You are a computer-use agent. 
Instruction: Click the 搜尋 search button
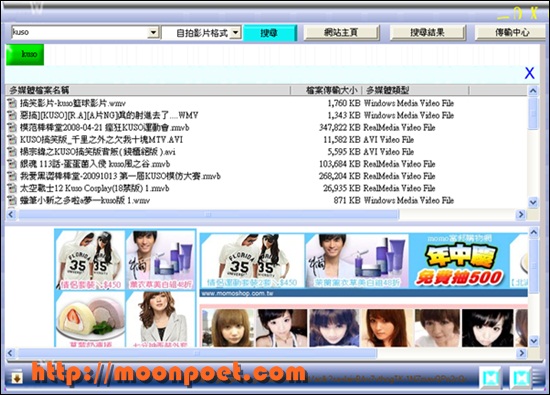[270, 33]
